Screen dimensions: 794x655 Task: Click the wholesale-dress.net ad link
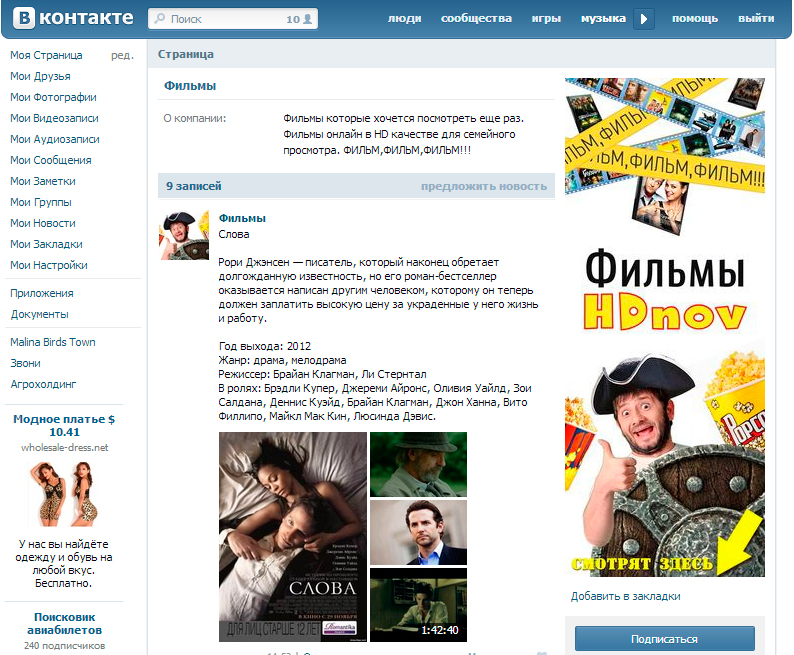click(x=64, y=447)
